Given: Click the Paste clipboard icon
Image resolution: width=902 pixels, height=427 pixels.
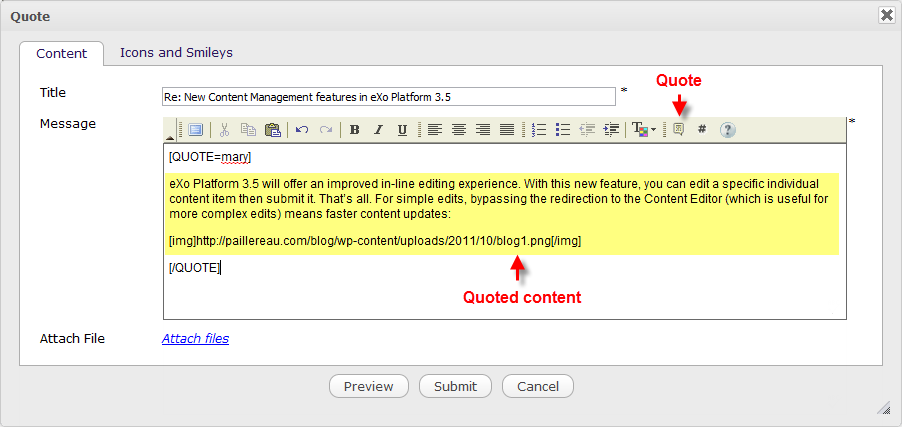Looking at the screenshot, I should pos(272,130).
